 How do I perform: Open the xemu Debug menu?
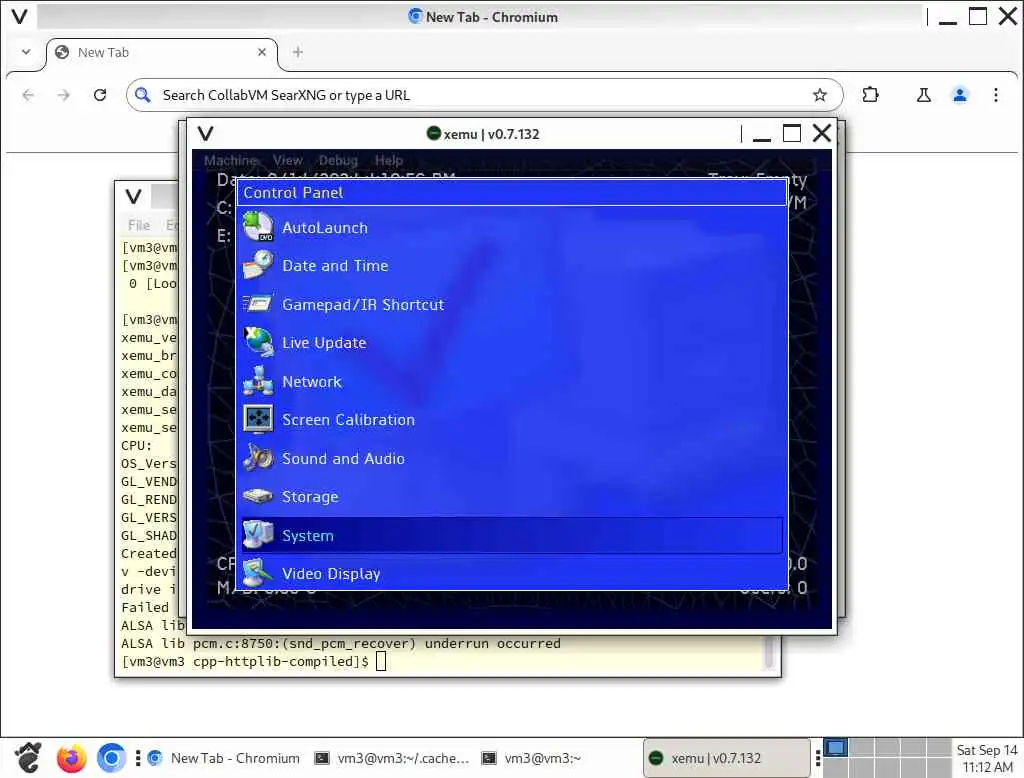point(338,160)
